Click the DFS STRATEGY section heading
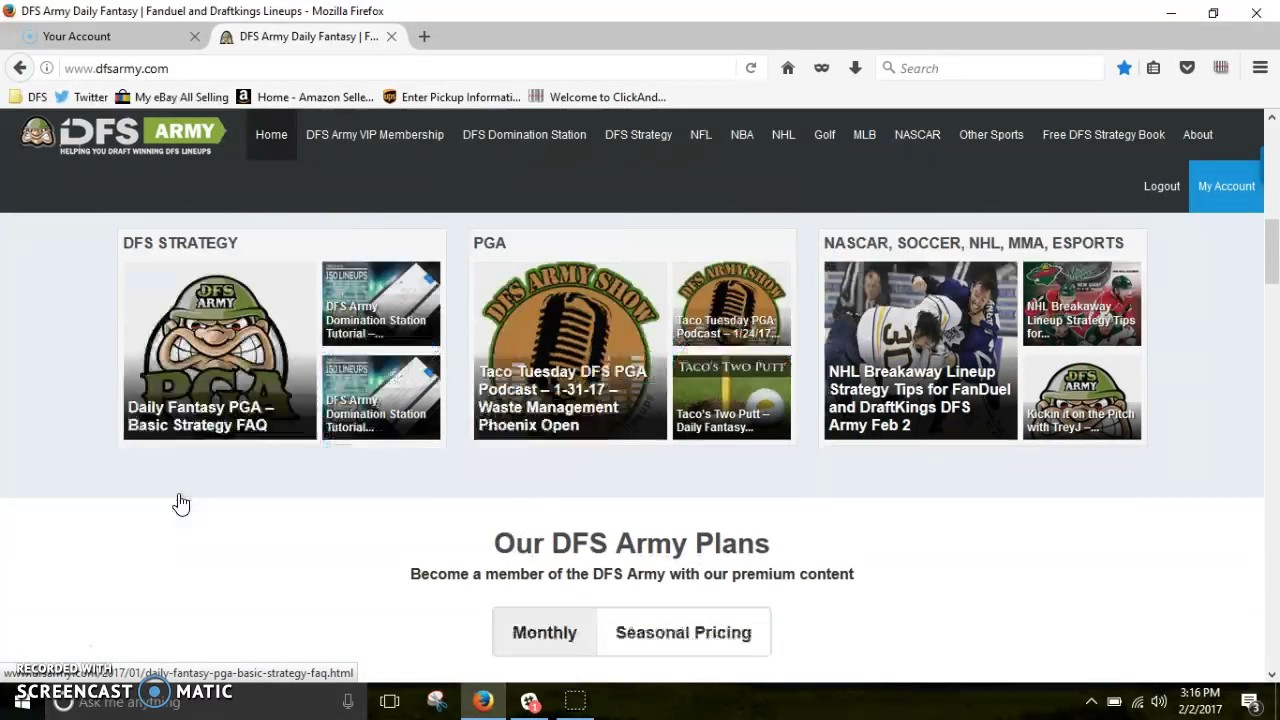The height and width of the screenshot is (720, 1280). [180, 243]
